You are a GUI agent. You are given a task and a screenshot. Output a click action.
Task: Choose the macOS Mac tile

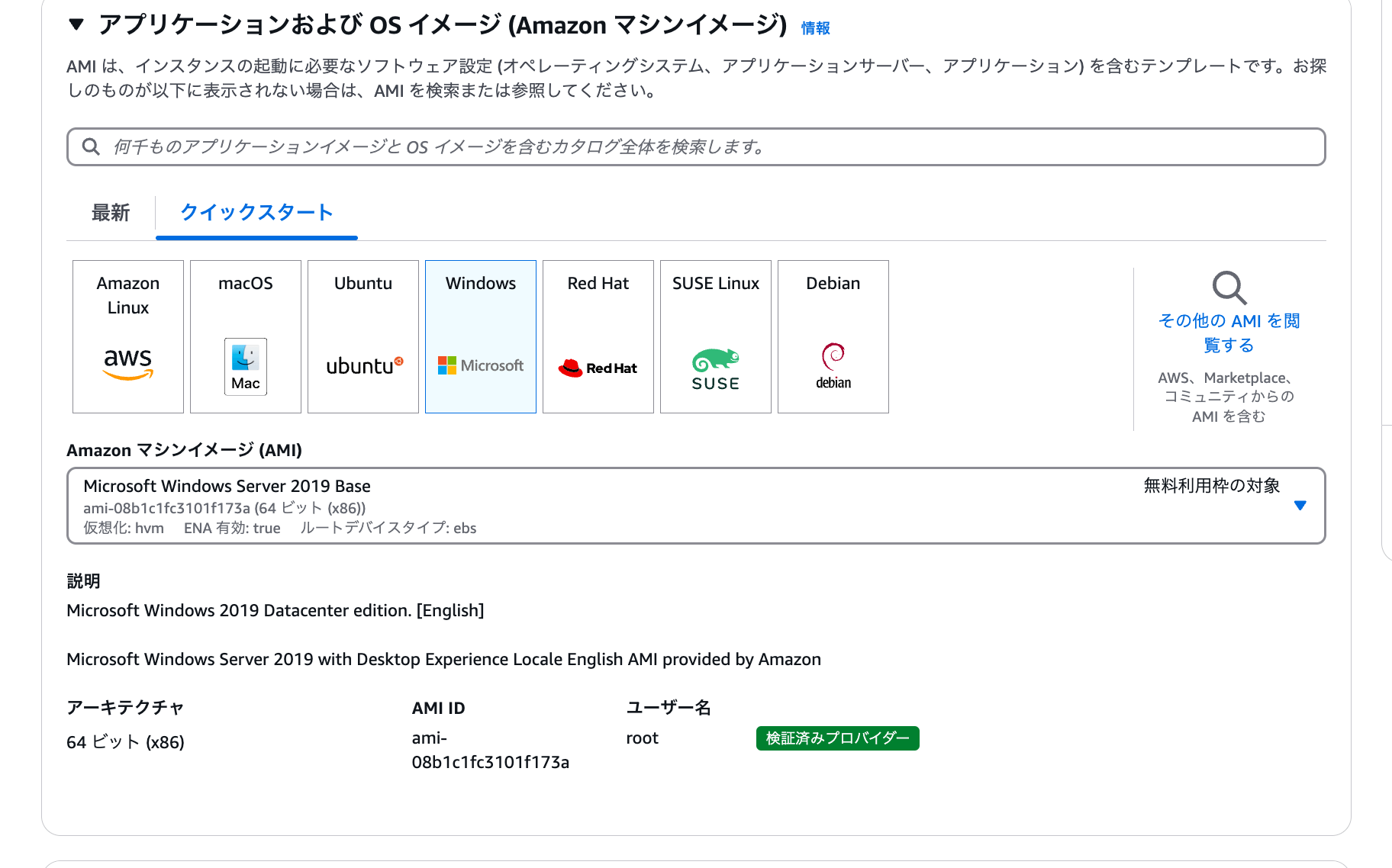tap(246, 336)
